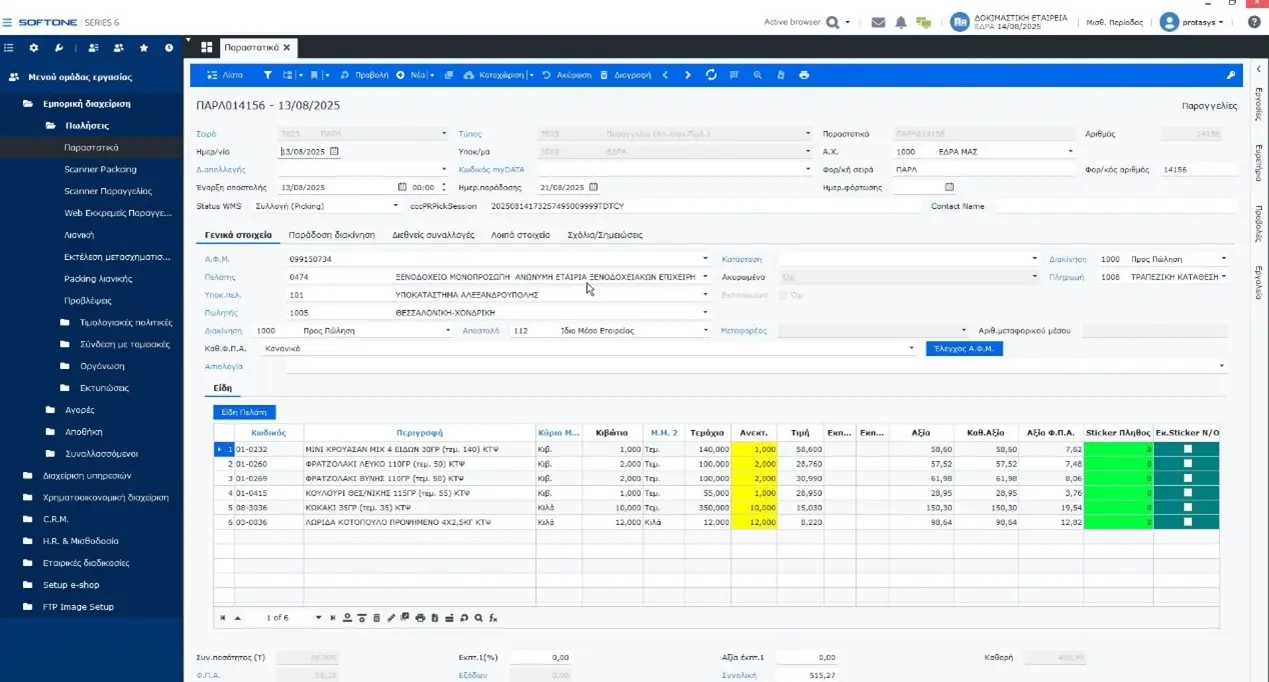Click the Είδη Πελάτη button
This screenshot has width=1269, height=682.
[x=244, y=412]
